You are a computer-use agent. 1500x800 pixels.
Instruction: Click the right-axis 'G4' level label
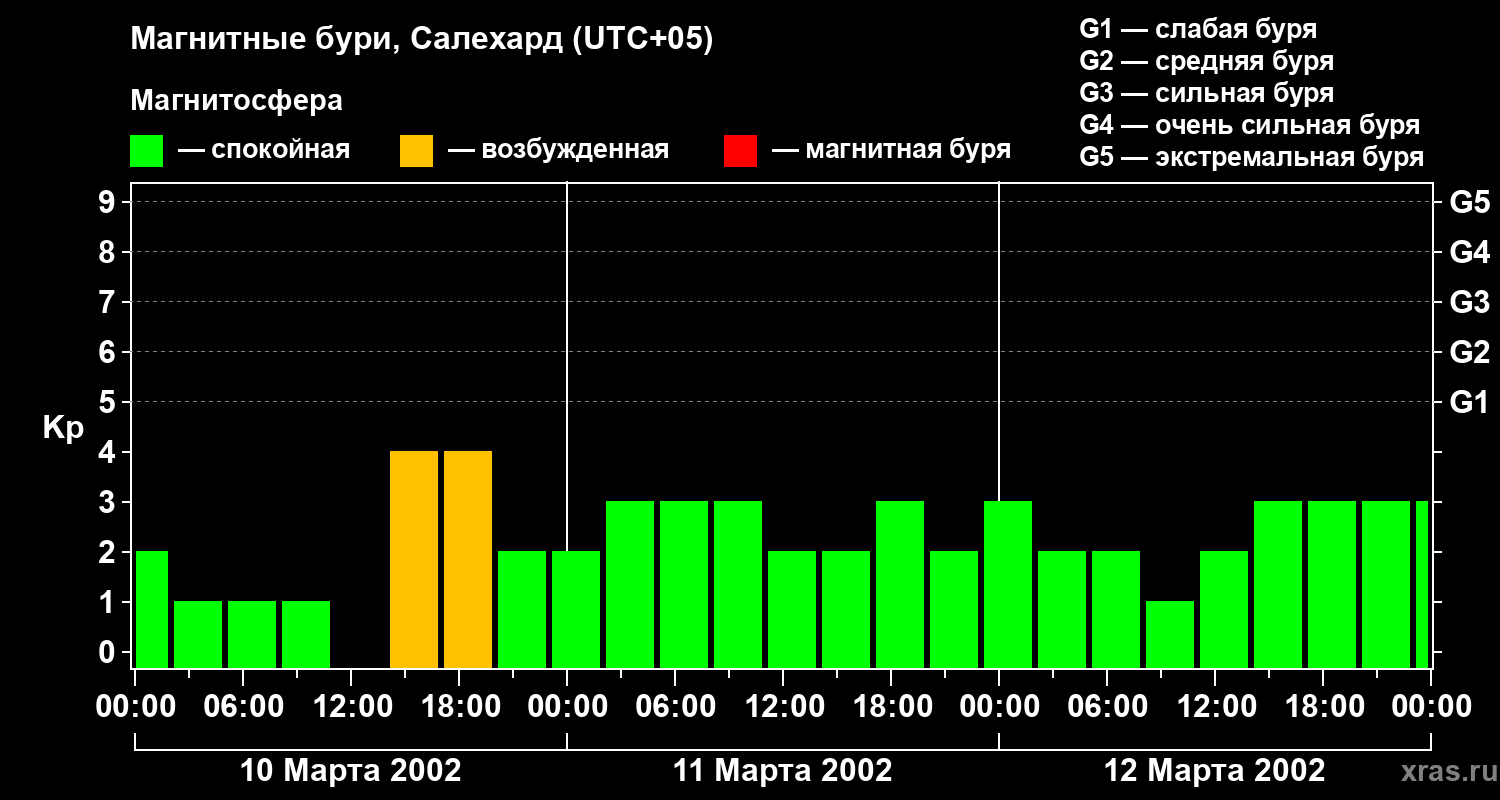point(1469,252)
